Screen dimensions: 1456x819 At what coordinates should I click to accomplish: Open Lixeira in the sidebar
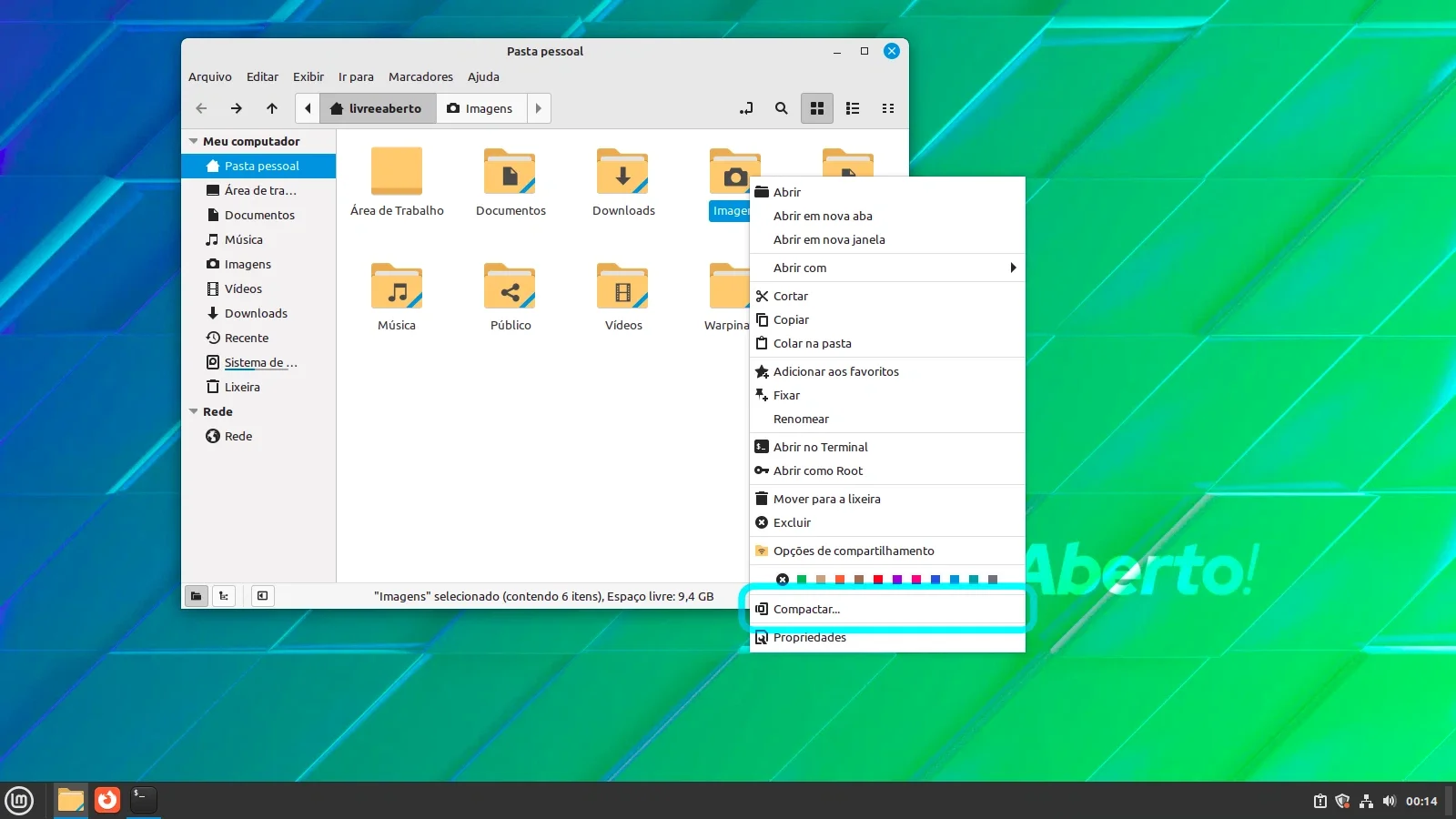coord(258,388)
